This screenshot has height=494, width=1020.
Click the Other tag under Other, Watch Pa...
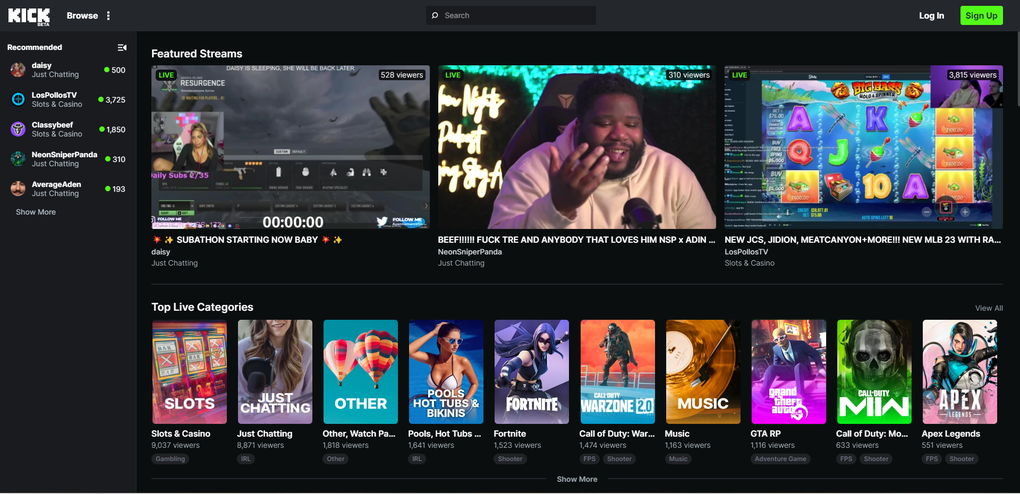(336, 459)
